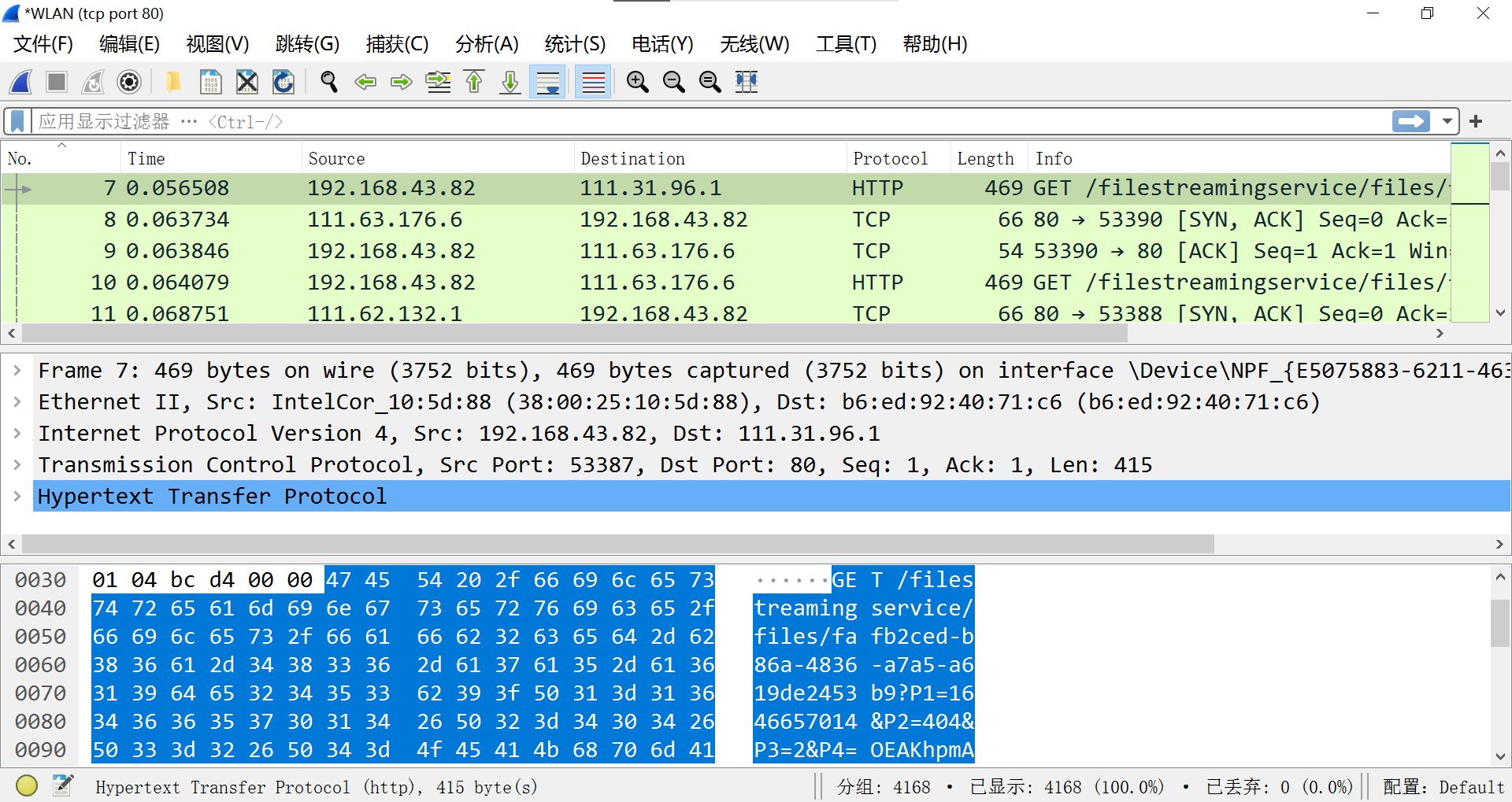Viewport: 1512px width, 802px height.
Task: Open the 视图(V) menu
Action: [x=217, y=44]
